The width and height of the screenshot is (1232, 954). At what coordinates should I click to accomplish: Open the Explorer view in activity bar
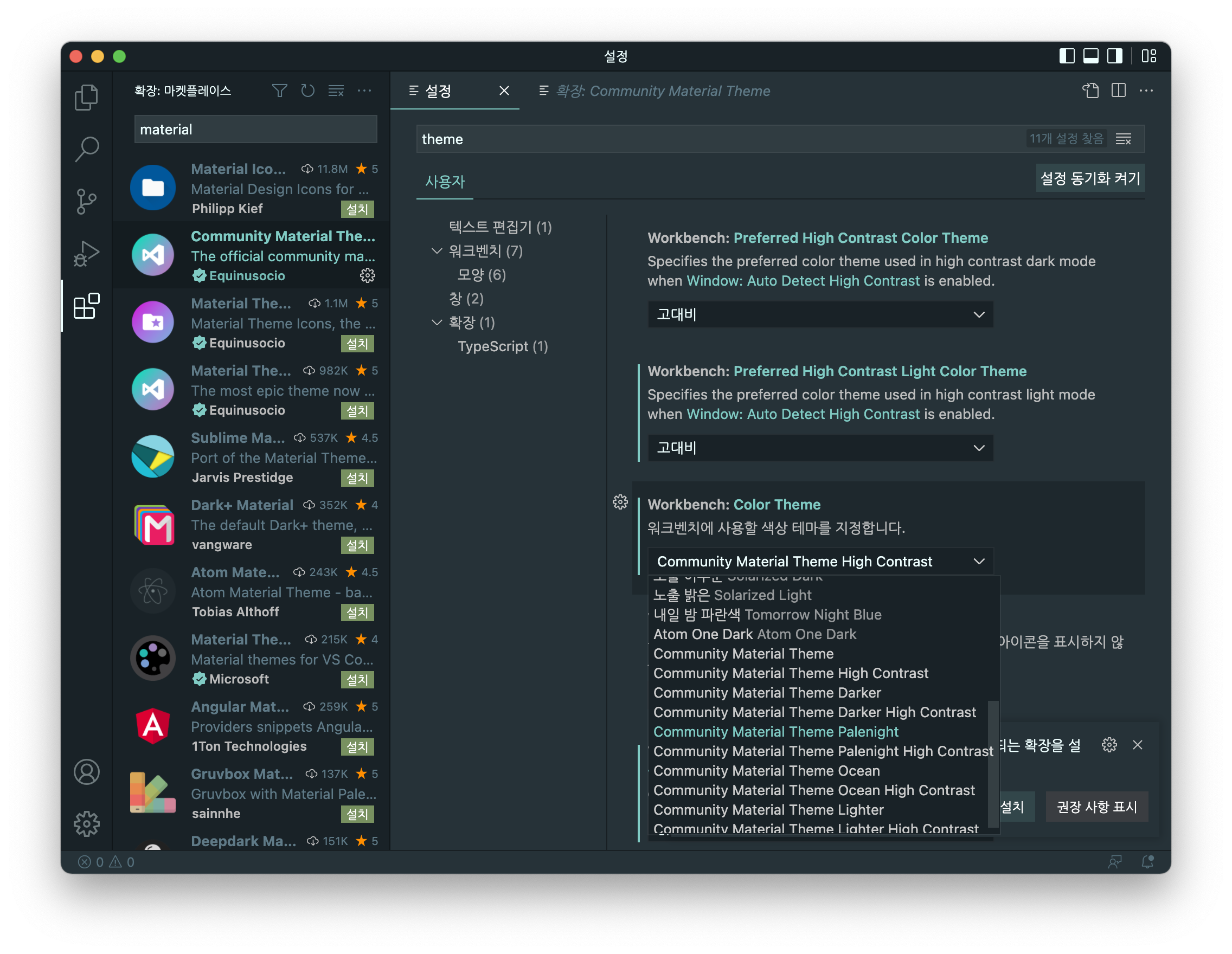tap(86, 97)
